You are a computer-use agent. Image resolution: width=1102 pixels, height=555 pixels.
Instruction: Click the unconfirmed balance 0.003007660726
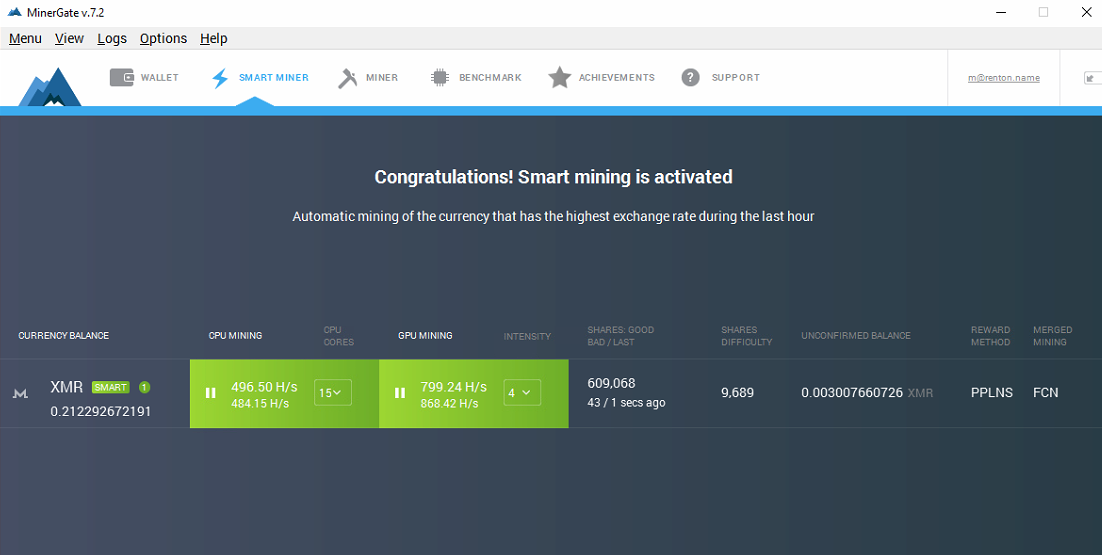click(x=852, y=393)
